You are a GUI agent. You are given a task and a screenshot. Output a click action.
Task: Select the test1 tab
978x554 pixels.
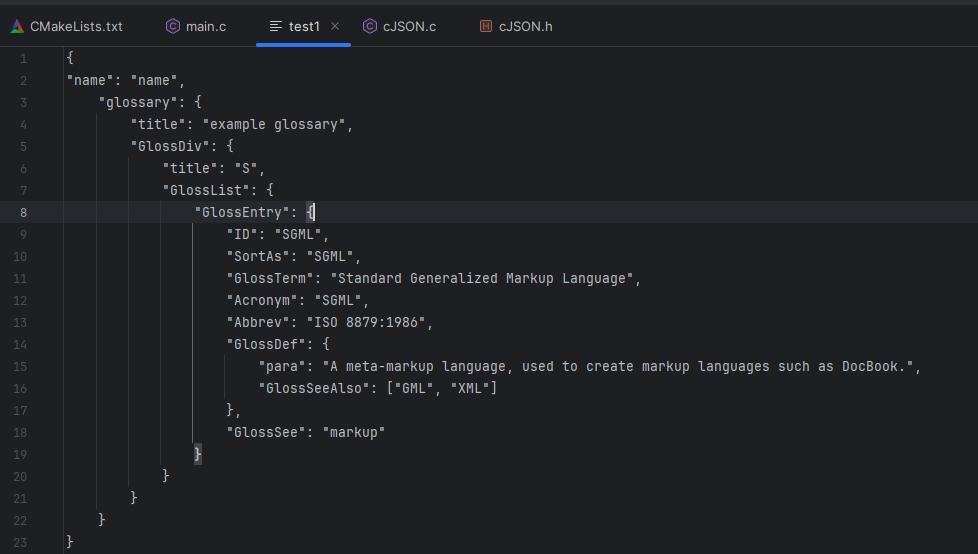(304, 26)
